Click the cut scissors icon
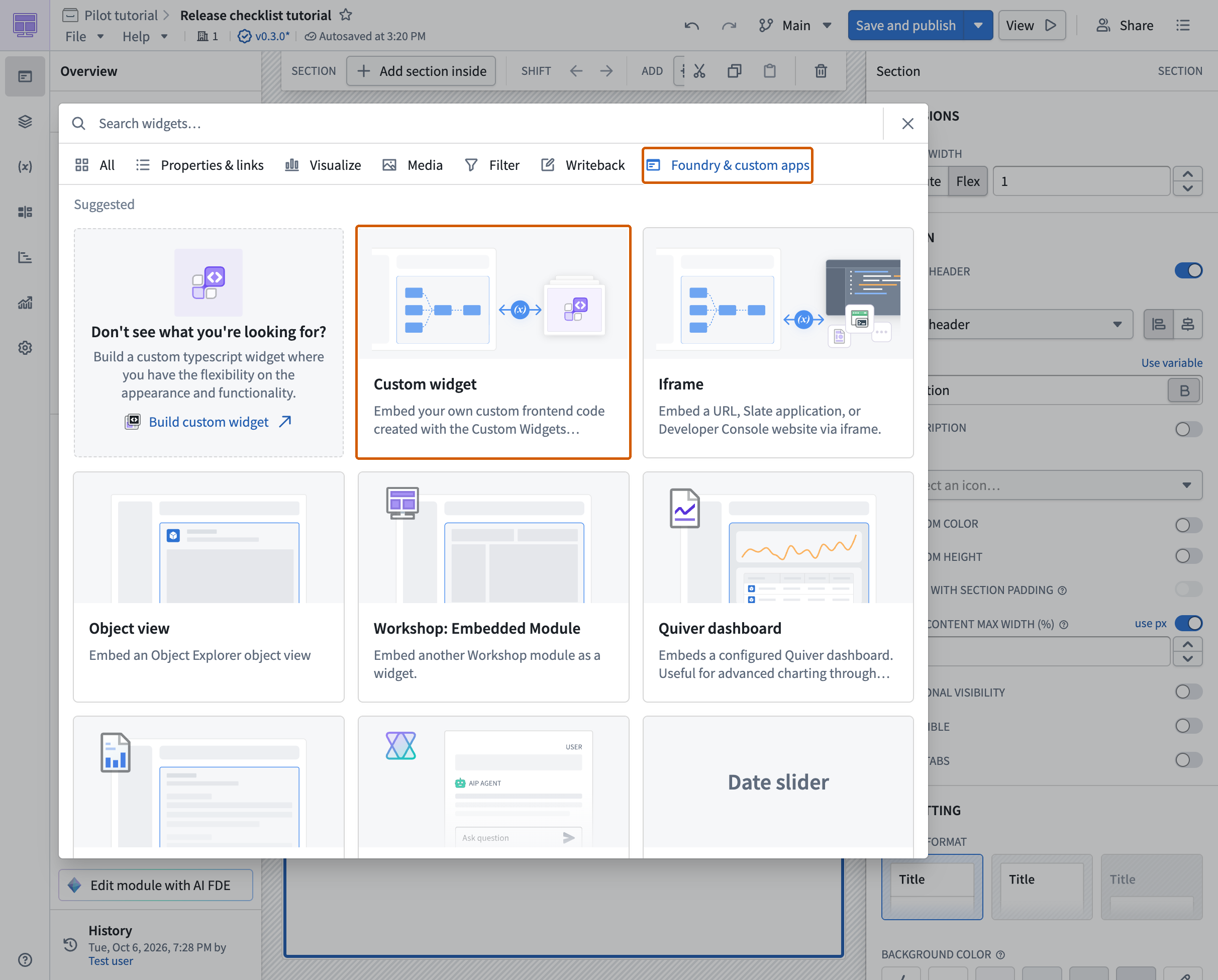 click(699, 71)
